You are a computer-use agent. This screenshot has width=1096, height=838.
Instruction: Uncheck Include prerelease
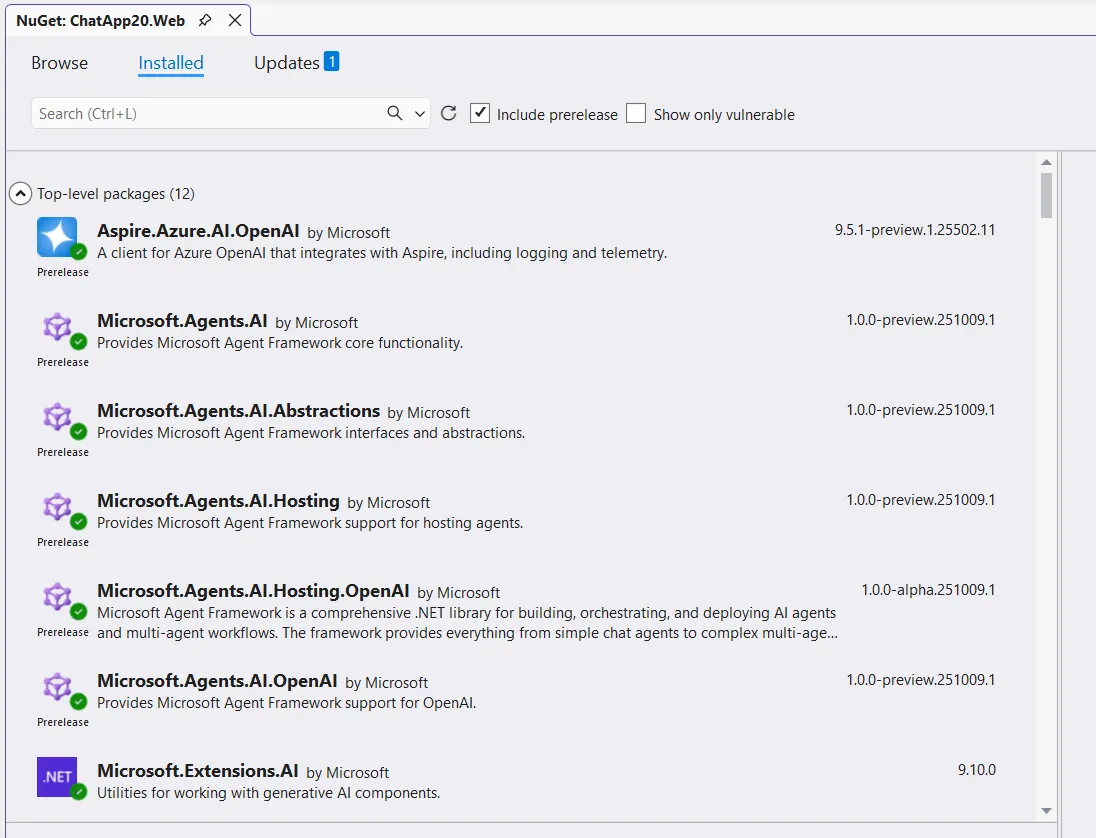(x=480, y=113)
